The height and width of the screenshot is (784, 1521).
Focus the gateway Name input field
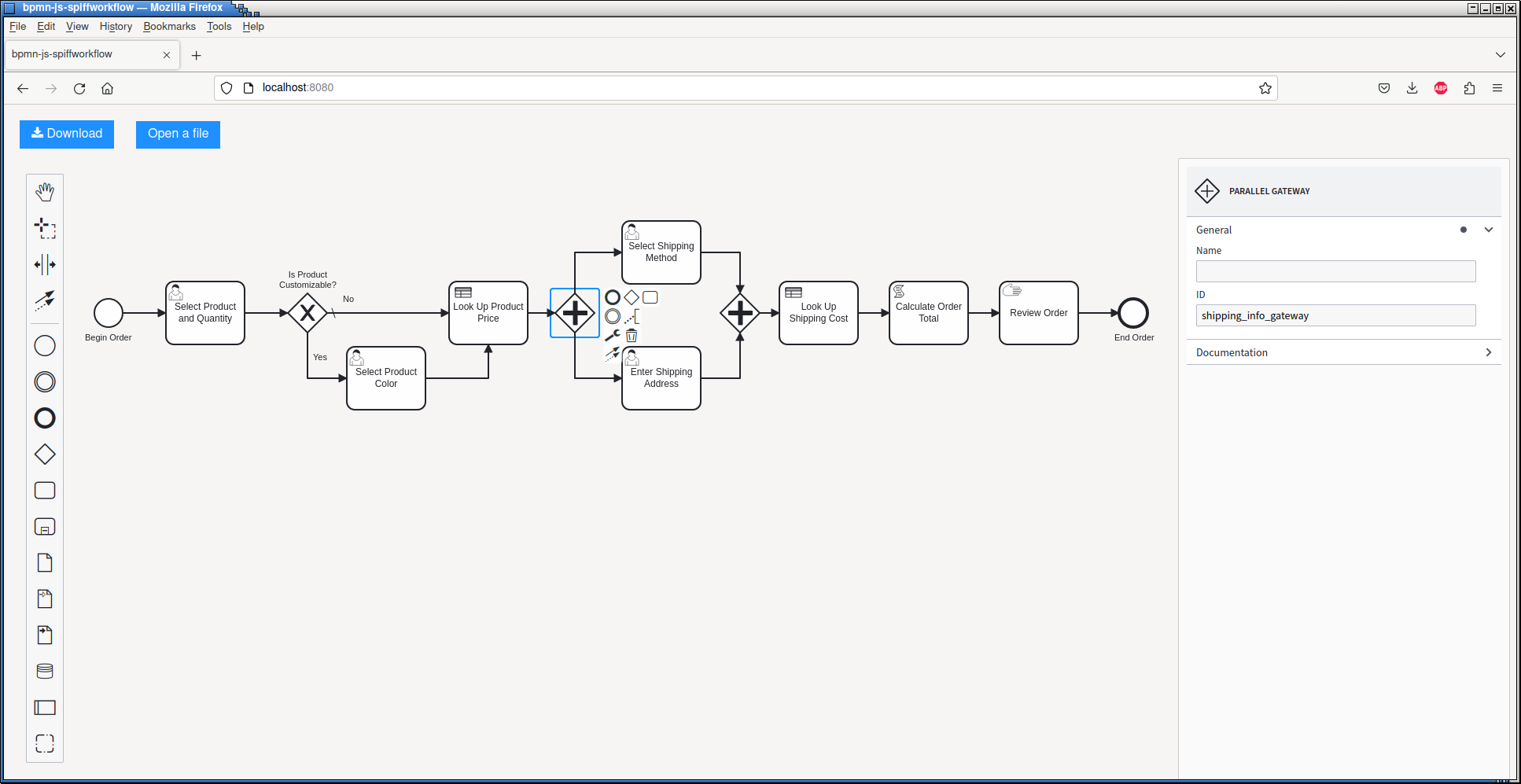(1335, 271)
